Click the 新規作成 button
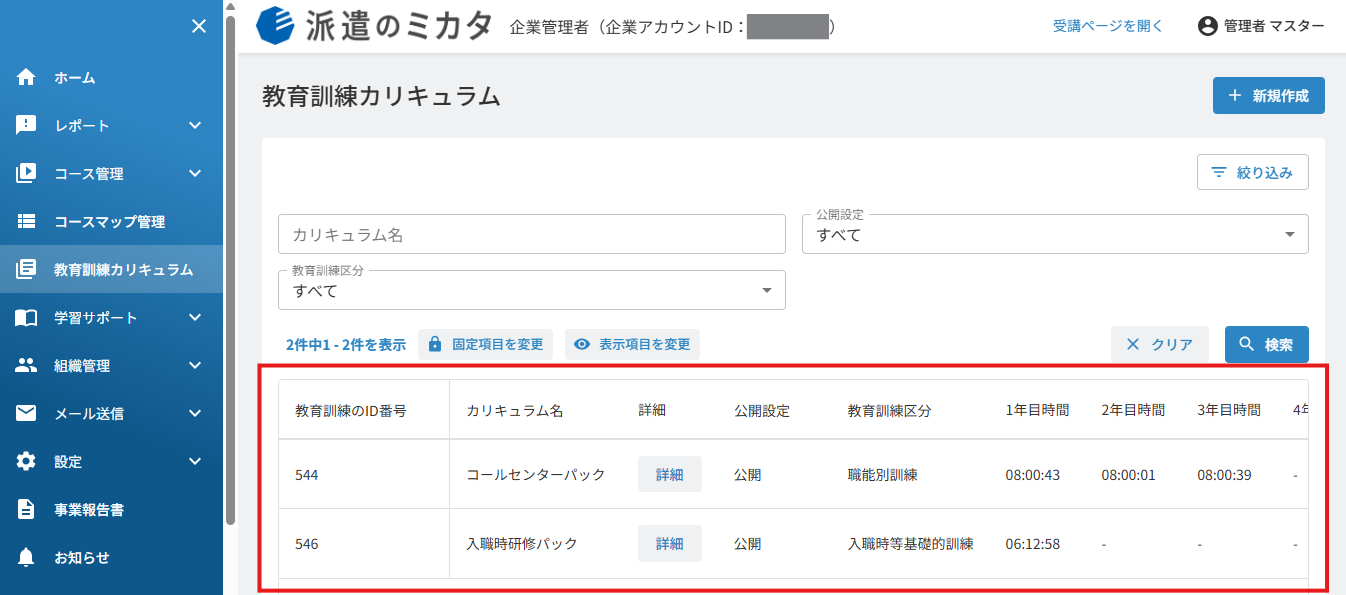This screenshot has width=1346, height=595. pos(1269,96)
